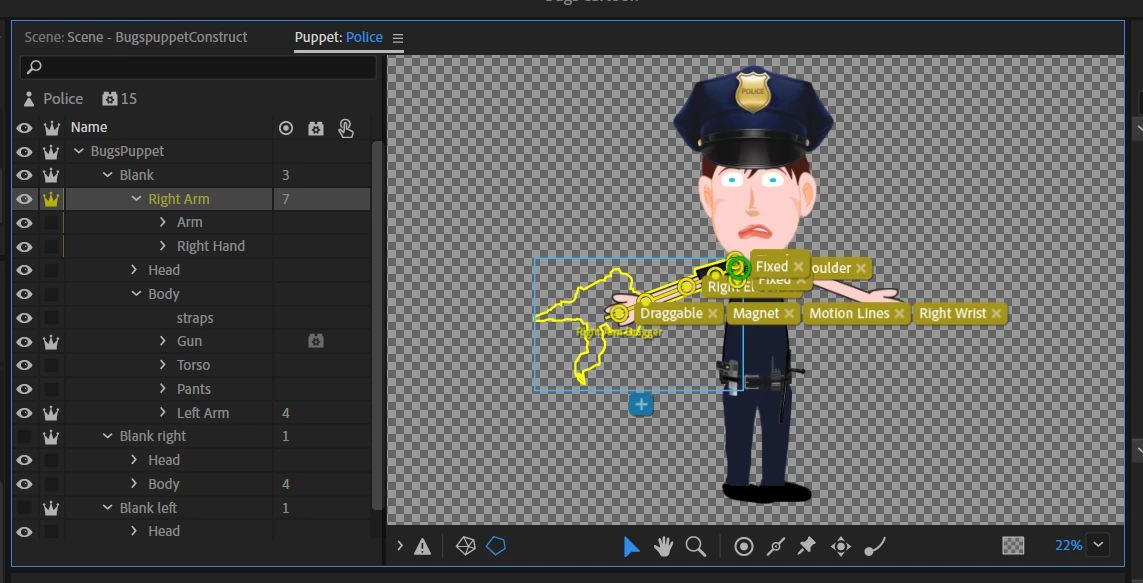This screenshot has width=1143, height=583.
Task: Select the Hand pan tool
Action: [663, 547]
